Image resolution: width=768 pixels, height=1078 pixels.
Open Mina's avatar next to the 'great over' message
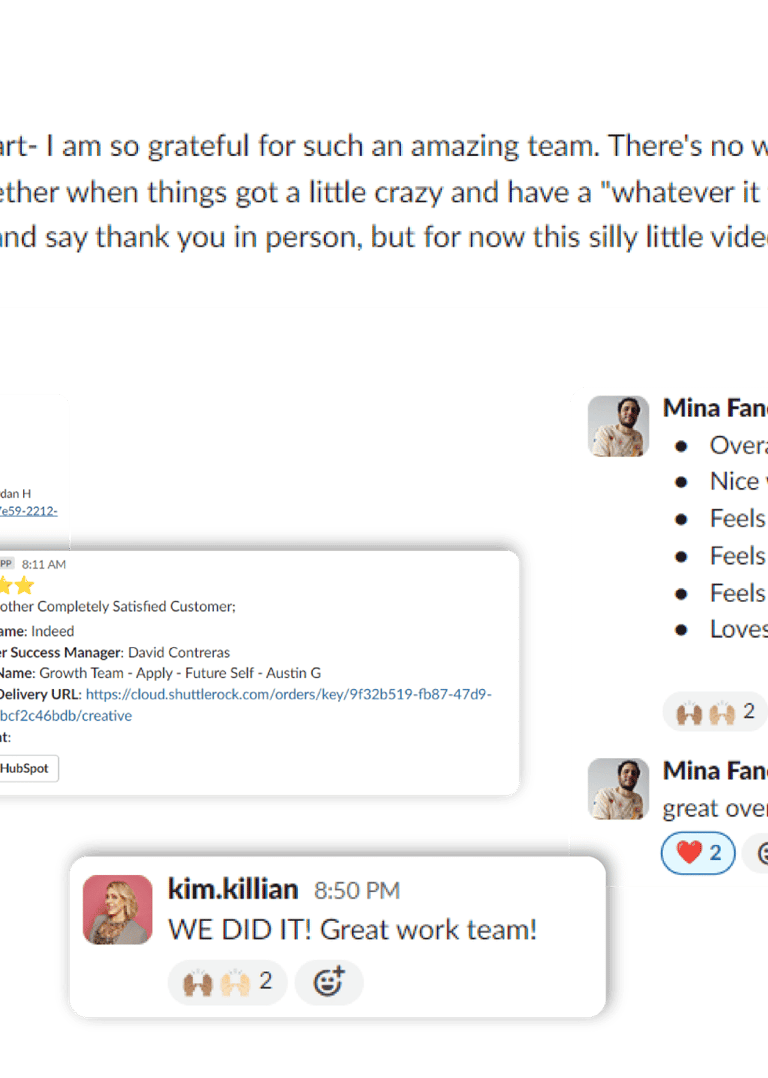point(618,789)
